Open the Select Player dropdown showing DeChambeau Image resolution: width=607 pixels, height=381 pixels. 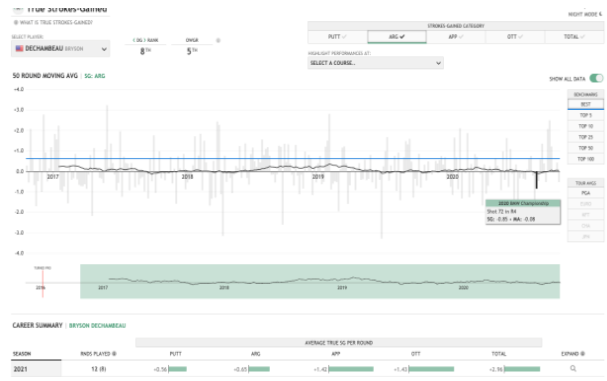60,49
